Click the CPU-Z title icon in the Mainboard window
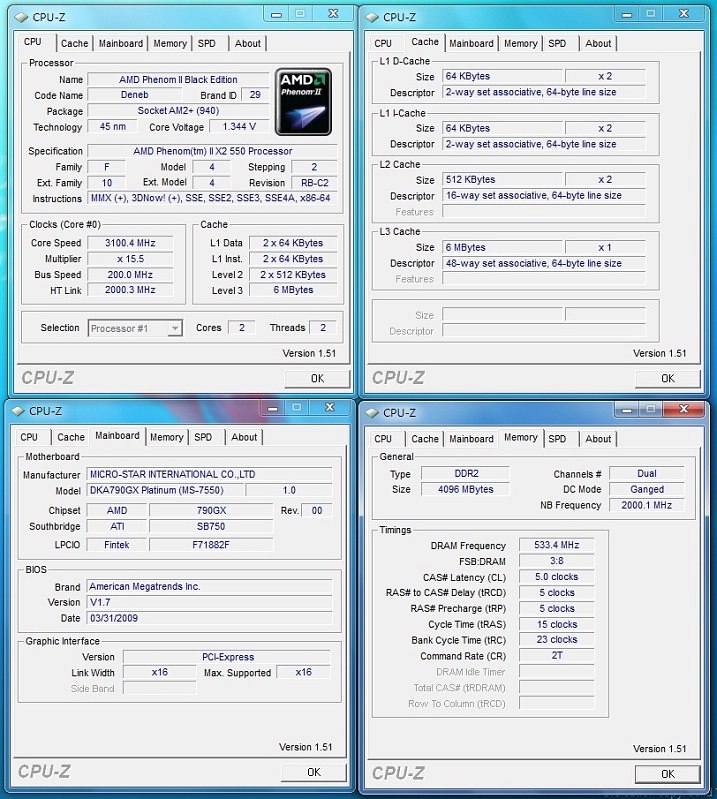 pos(18,411)
